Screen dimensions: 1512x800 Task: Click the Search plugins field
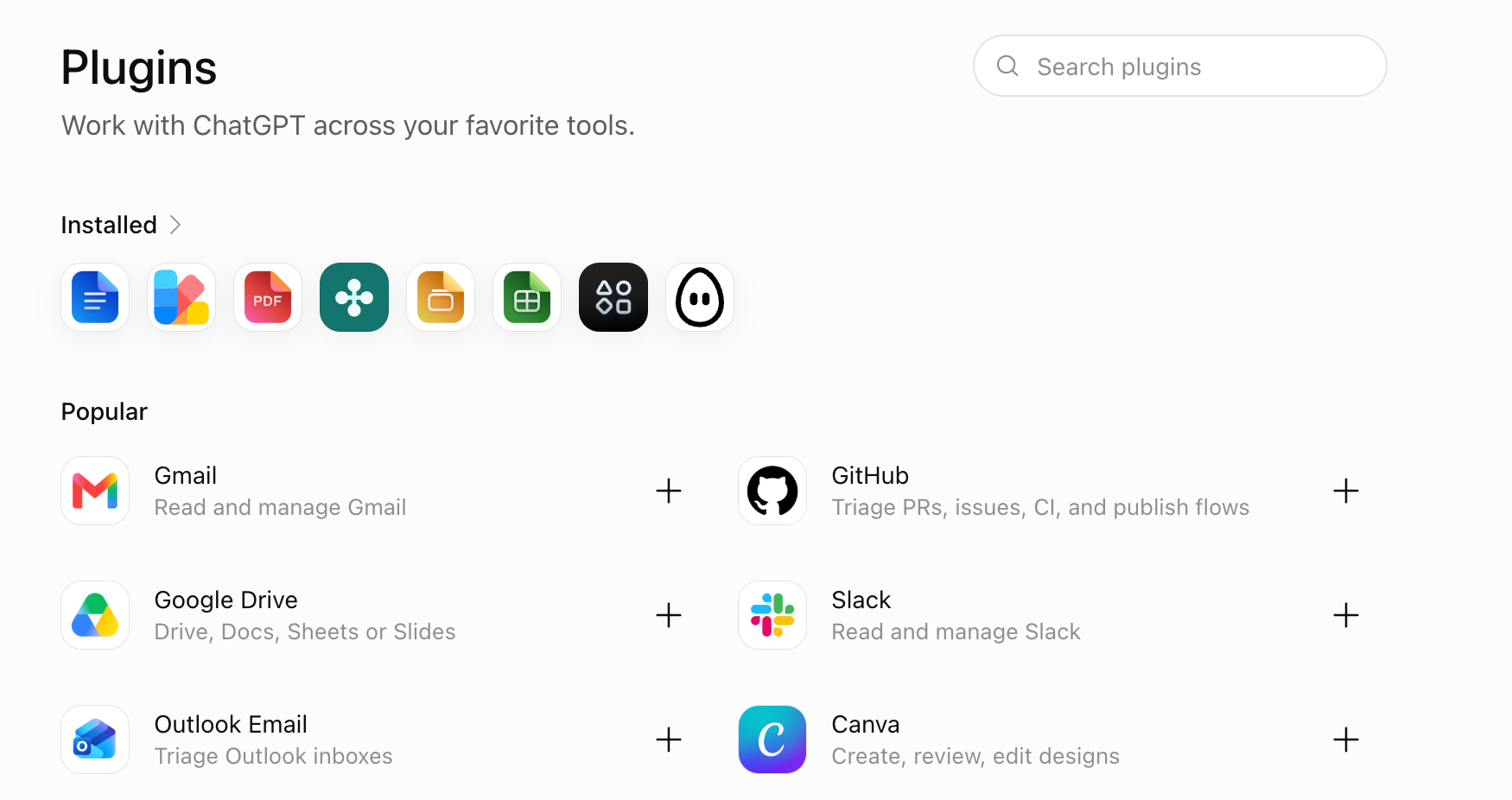pyautogui.click(x=1180, y=66)
